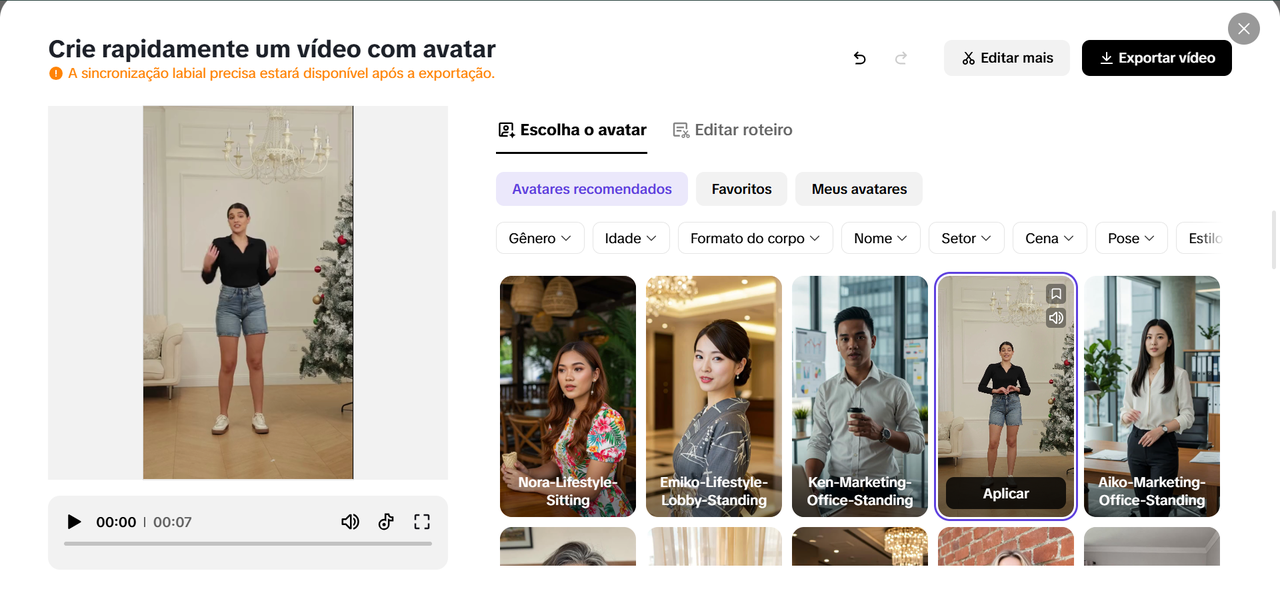The height and width of the screenshot is (593, 1280).
Task: Open the Idade filter dropdown
Action: click(630, 238)
